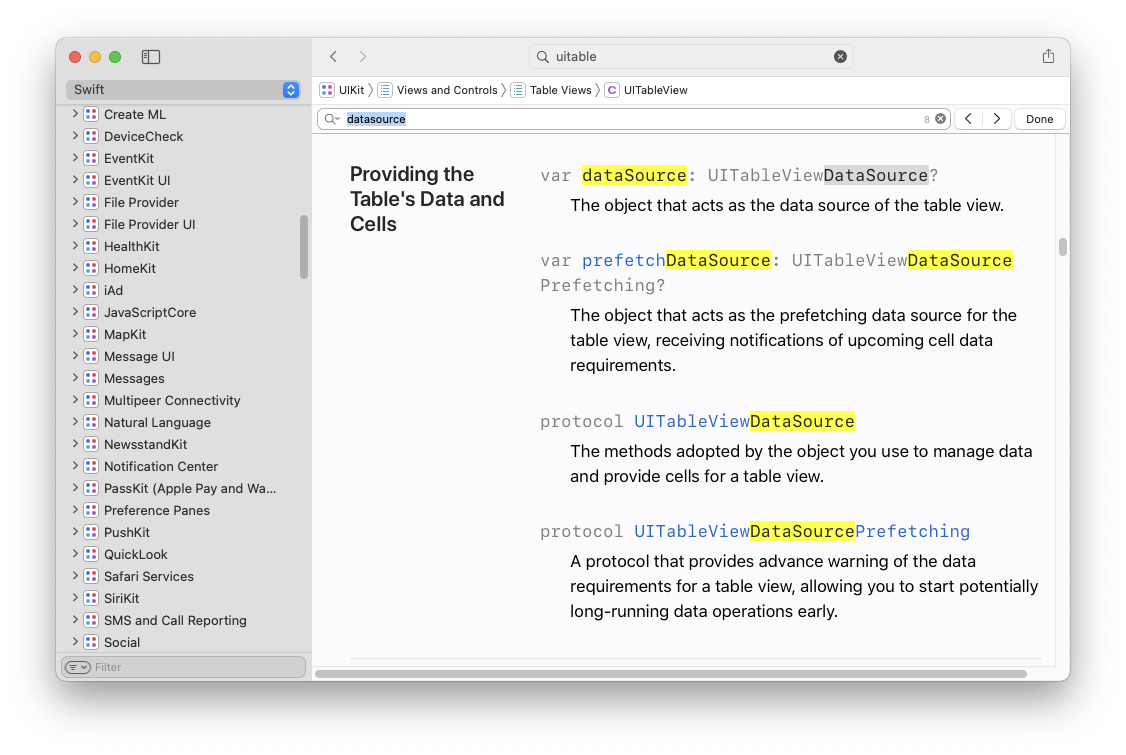1126x755 pixels.
Task: Click the documentation search magnifier icon
Action: coord(543,57)
